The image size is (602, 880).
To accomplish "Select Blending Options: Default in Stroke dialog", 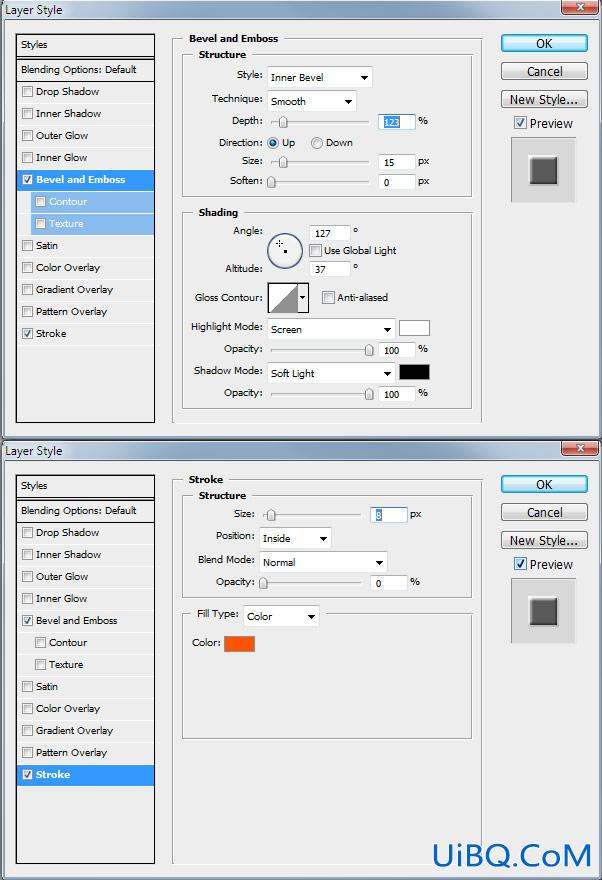I will (85, 511).
